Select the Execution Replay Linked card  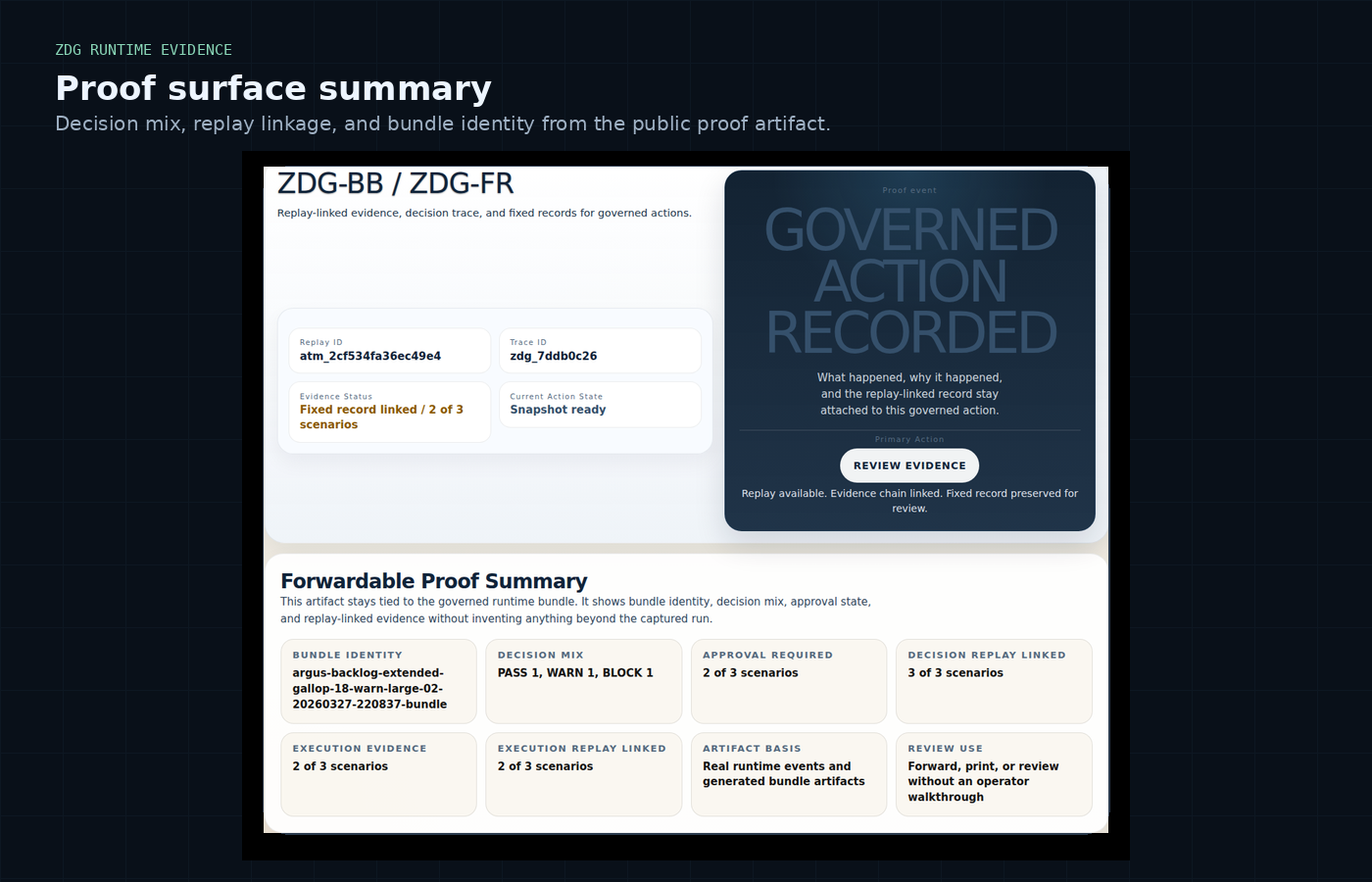(583, 774)
